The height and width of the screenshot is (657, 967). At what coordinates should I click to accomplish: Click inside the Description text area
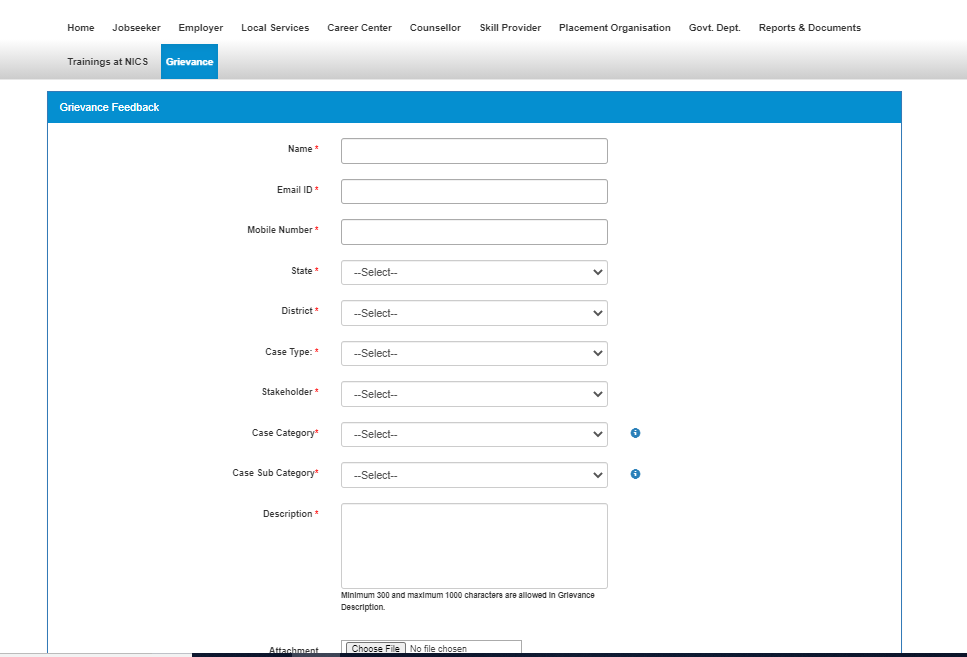[474, 545]
